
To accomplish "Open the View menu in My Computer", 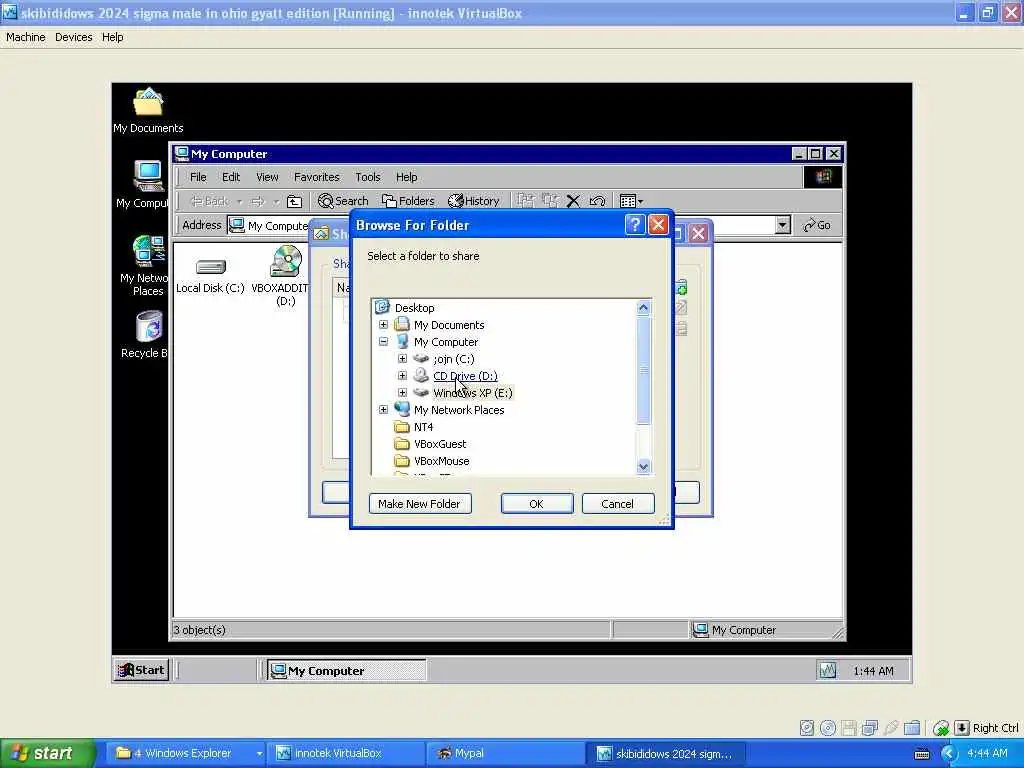I will [x=267, y=177].
